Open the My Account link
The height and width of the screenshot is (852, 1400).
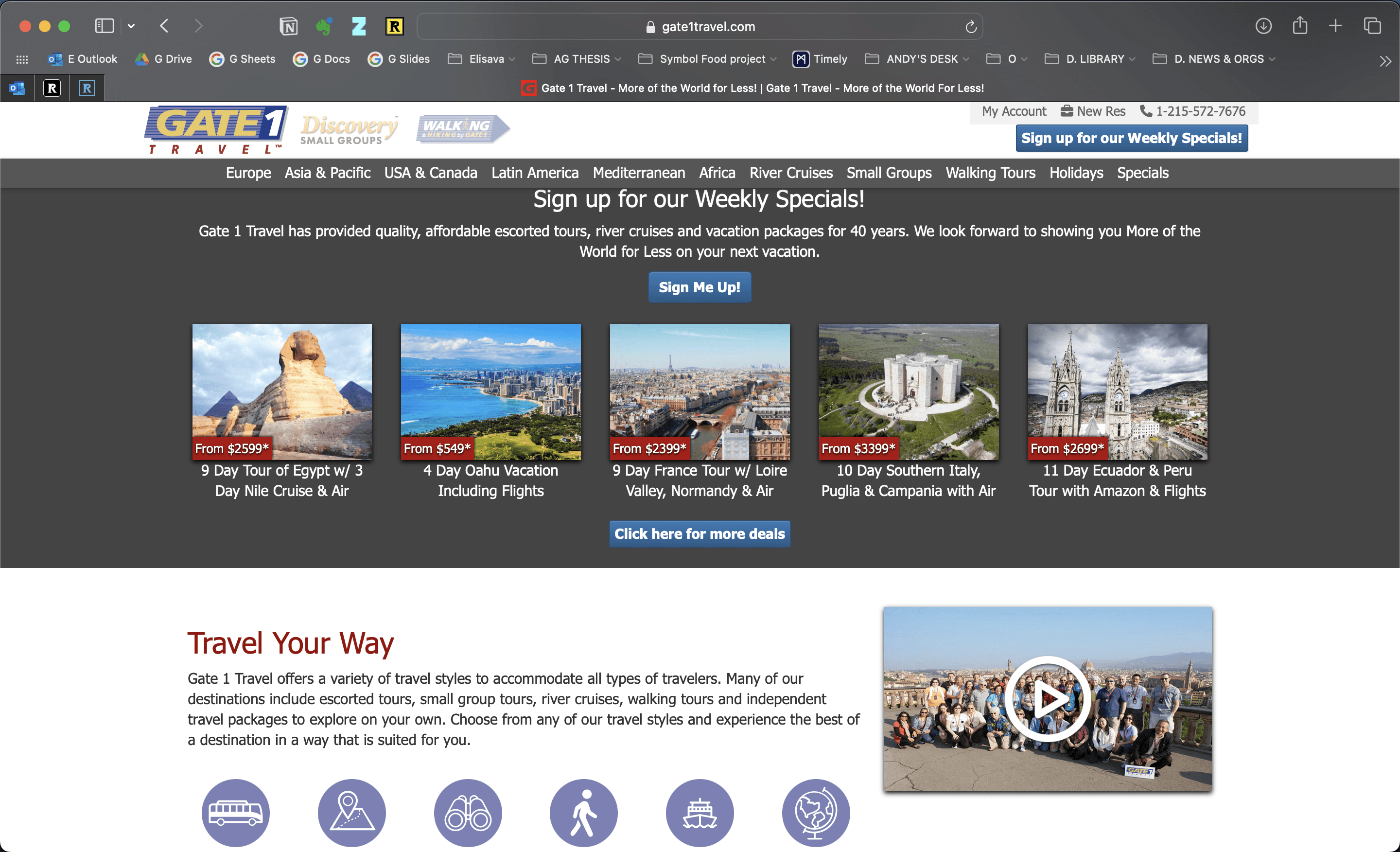tap(1014, 111)
